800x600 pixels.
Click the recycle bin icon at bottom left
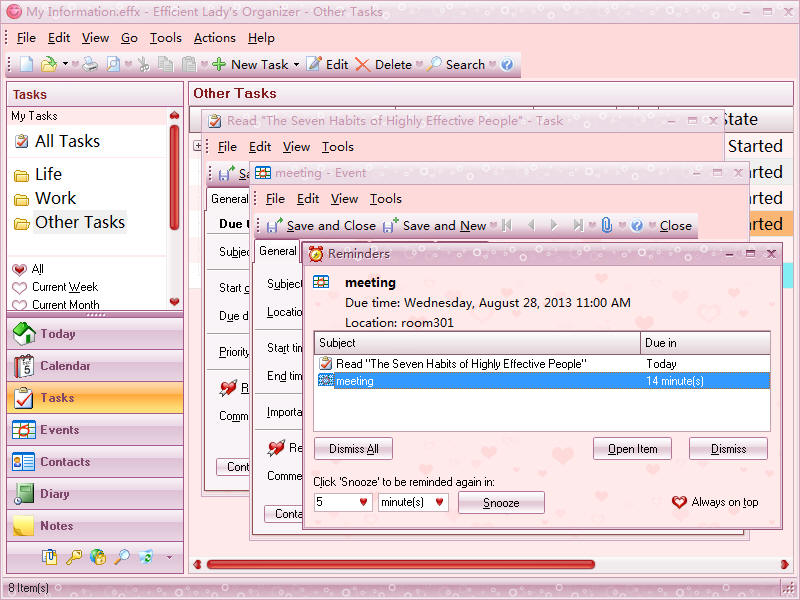click(x=147, y=557)
